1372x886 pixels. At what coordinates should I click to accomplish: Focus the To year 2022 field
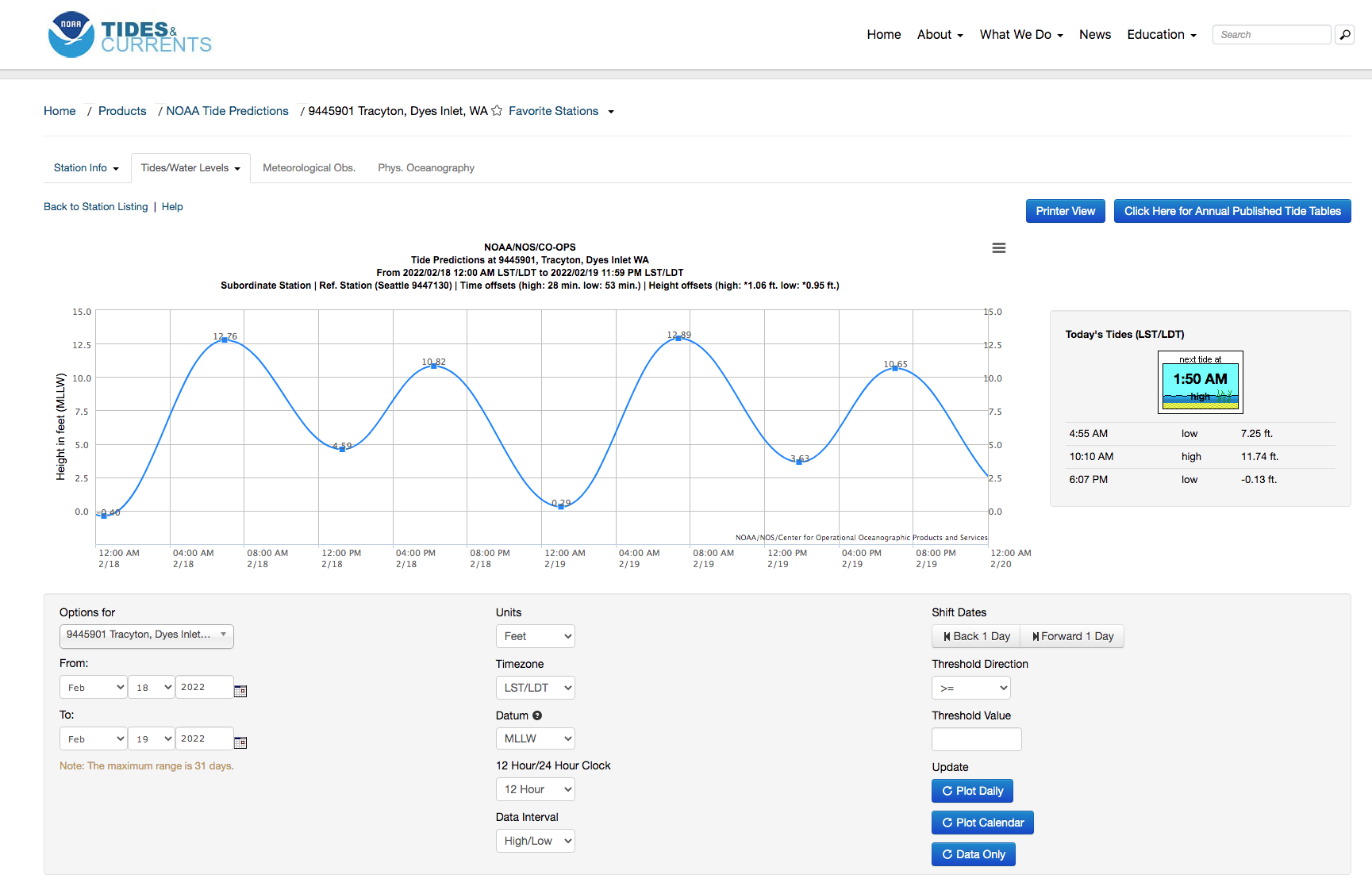(205, 738)
